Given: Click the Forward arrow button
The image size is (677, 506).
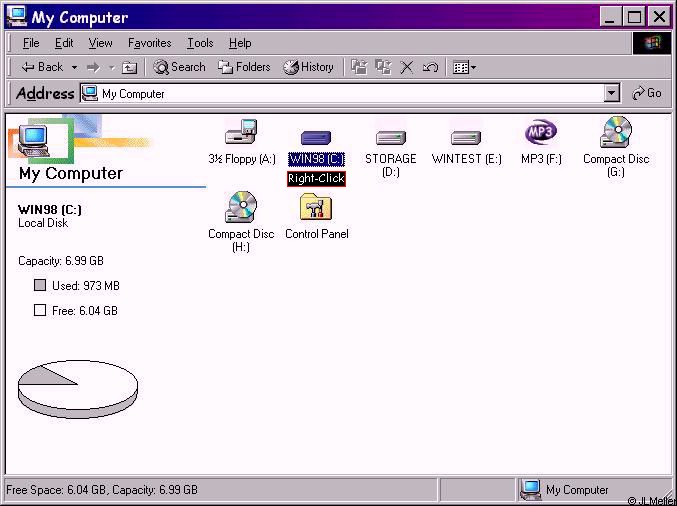Looking at the screenshot, I should 93,67.
